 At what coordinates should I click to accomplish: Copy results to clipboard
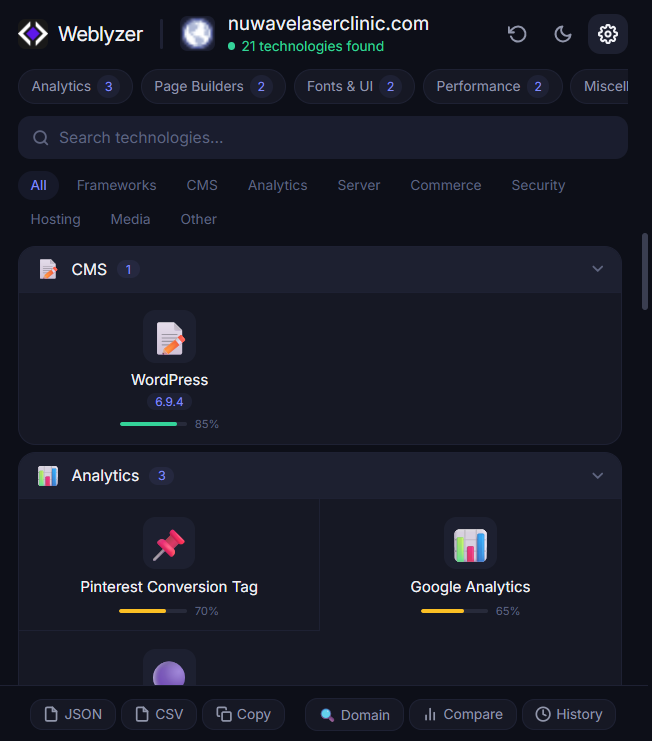click(243, 714)
